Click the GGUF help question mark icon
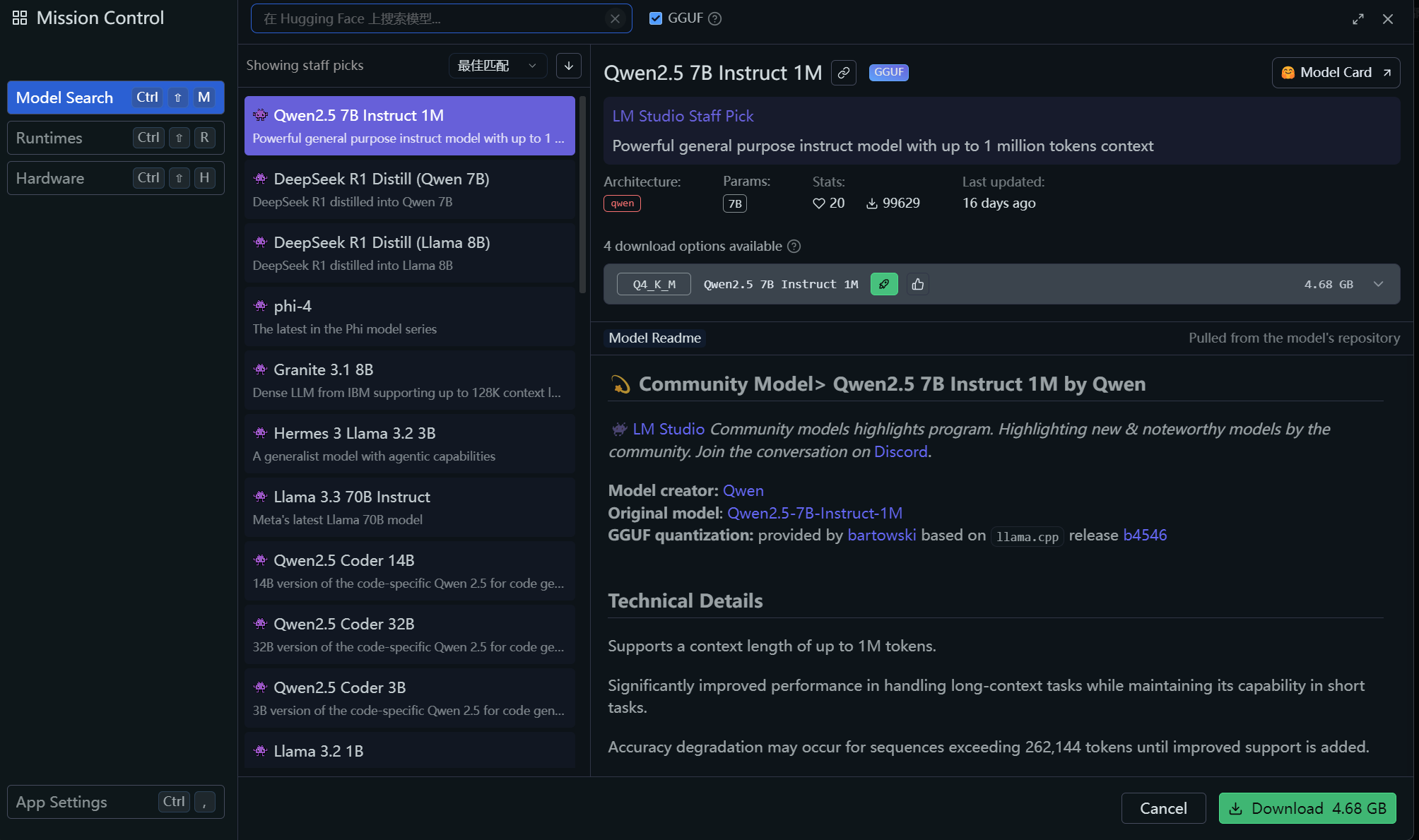The image size is (1419, 840). pyautogui.click(x=715, y=19)
